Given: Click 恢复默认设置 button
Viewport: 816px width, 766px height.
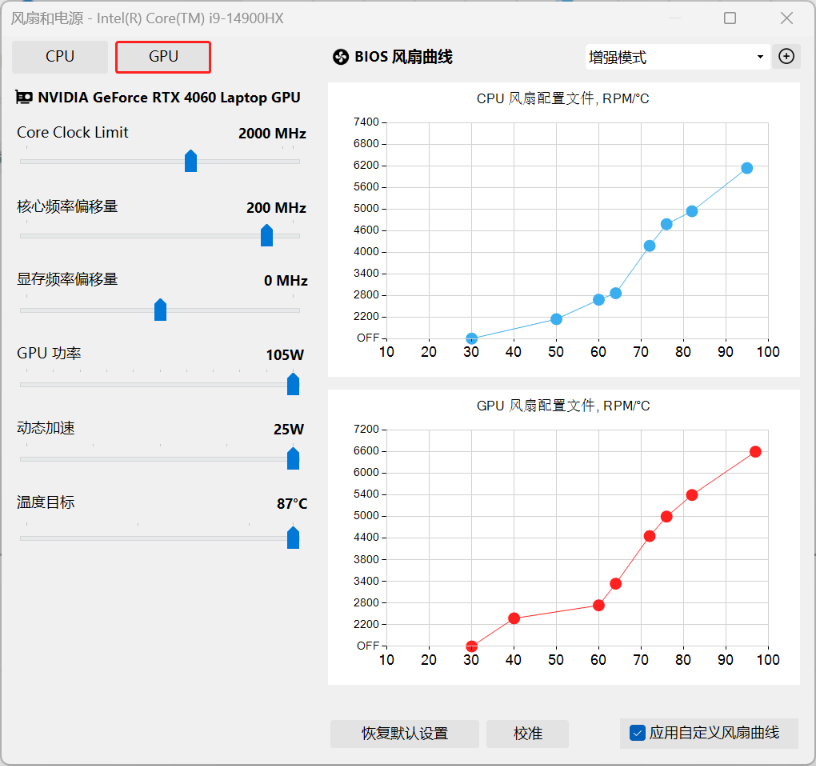Looking at the screenshot, I should pyautogui.click(x=404, y=734).
